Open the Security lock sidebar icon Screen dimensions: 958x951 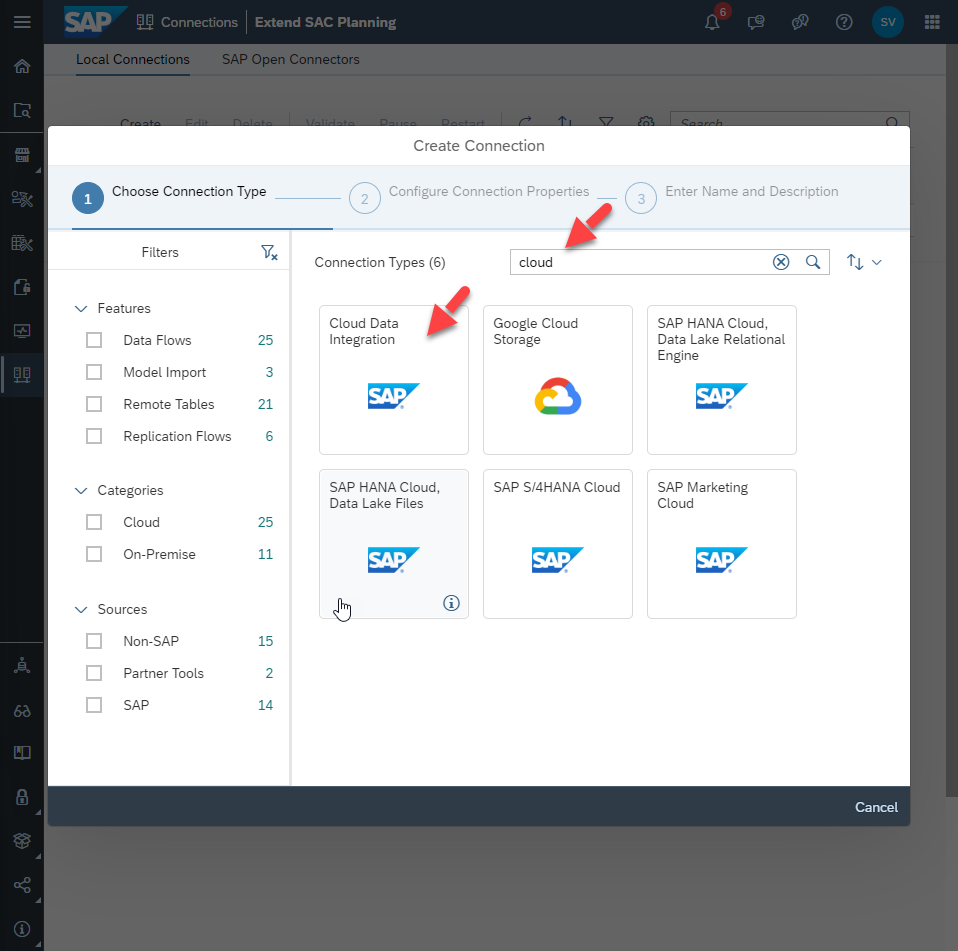pyautogui.click(x=22, y=796)
